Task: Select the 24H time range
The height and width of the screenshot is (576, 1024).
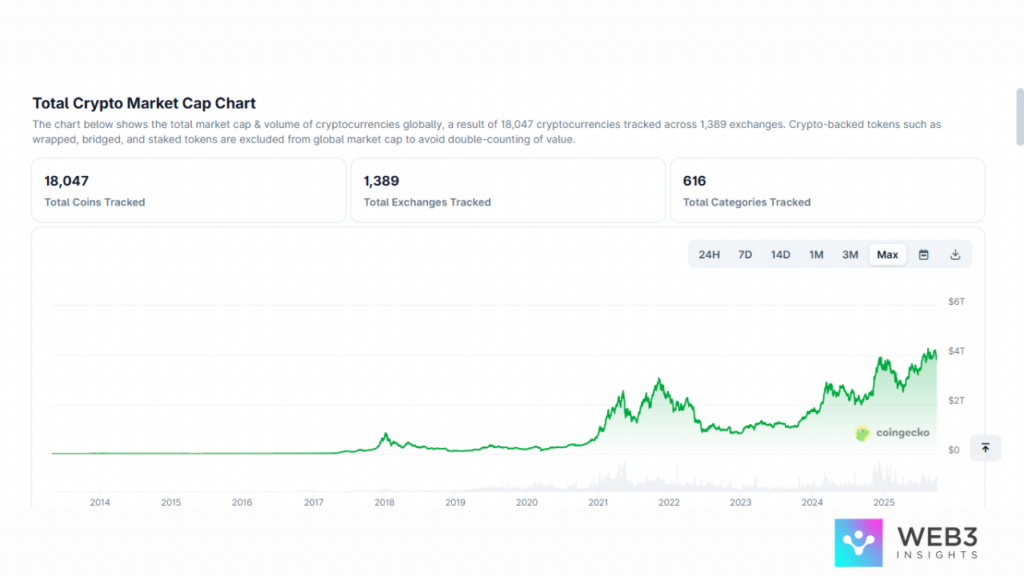Action: pyautogui.click(x=709, y=255)
